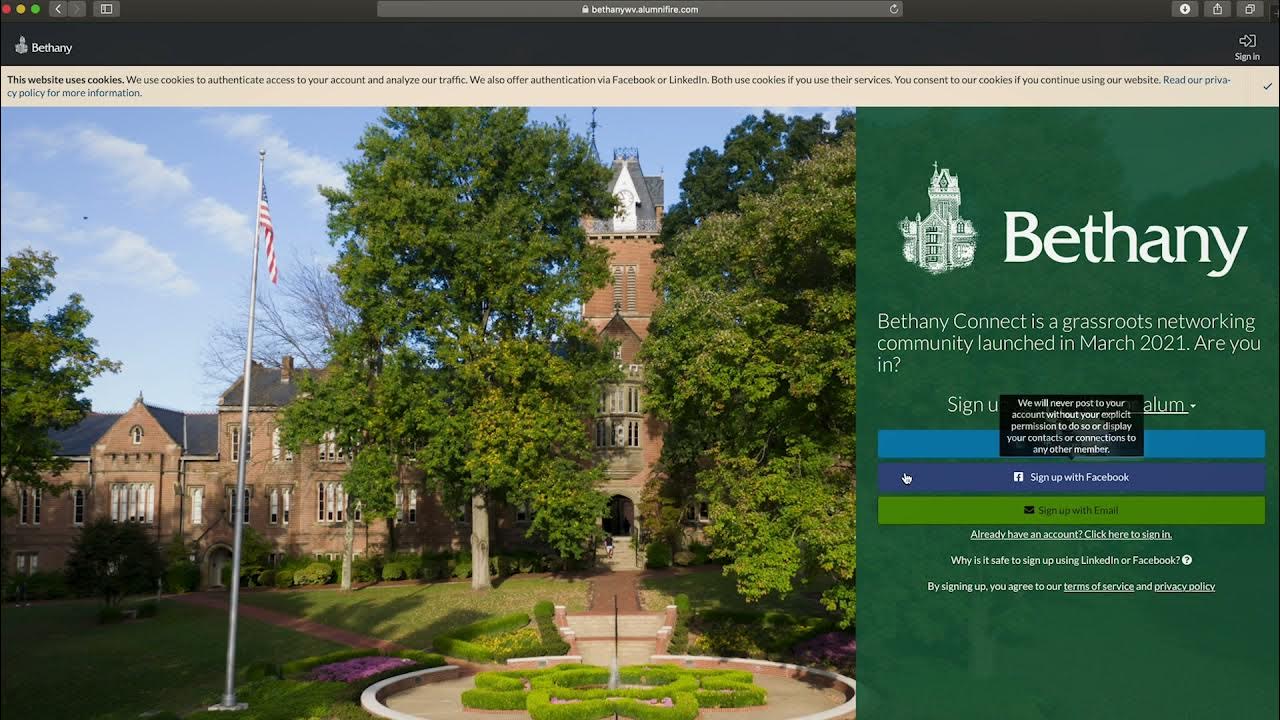Open the privacy policy link below sign up
The image size is (1280, 720).
point(1184,586)
